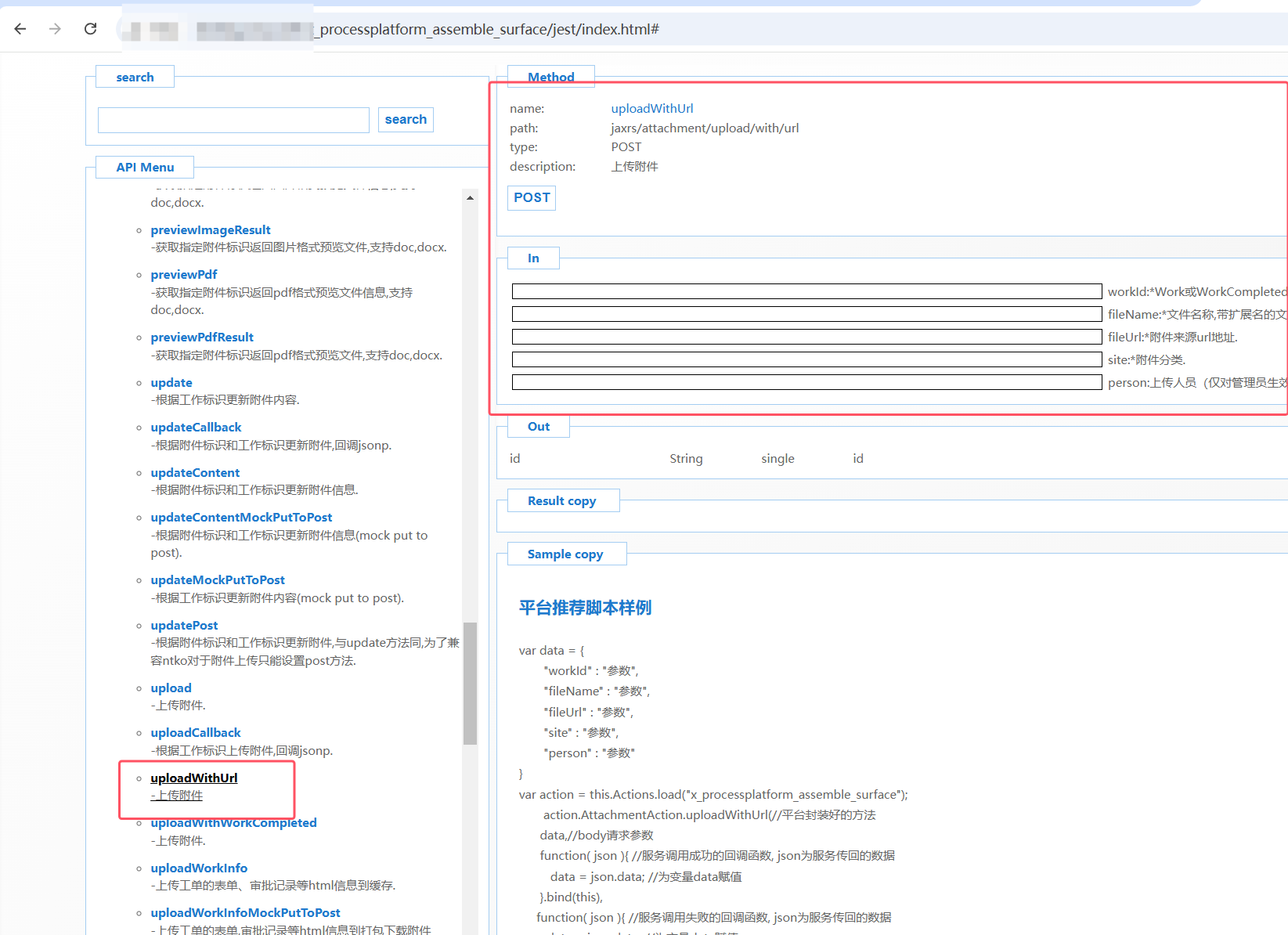Image resolution: width=1288 pixels, height=935 pixels.
Task: Click the description value 上传附件
Action: [634, 167]
